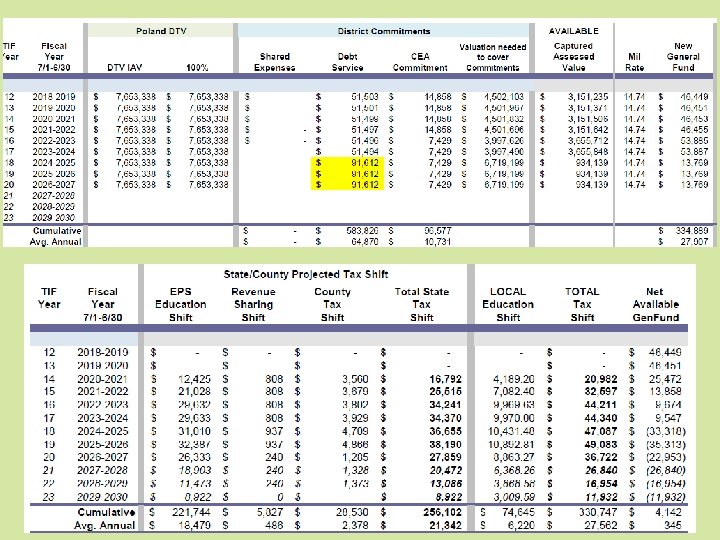
Task: Click Total State Tax Shift value 27,859
Action: pyautogui.click(x=445, y=457)
